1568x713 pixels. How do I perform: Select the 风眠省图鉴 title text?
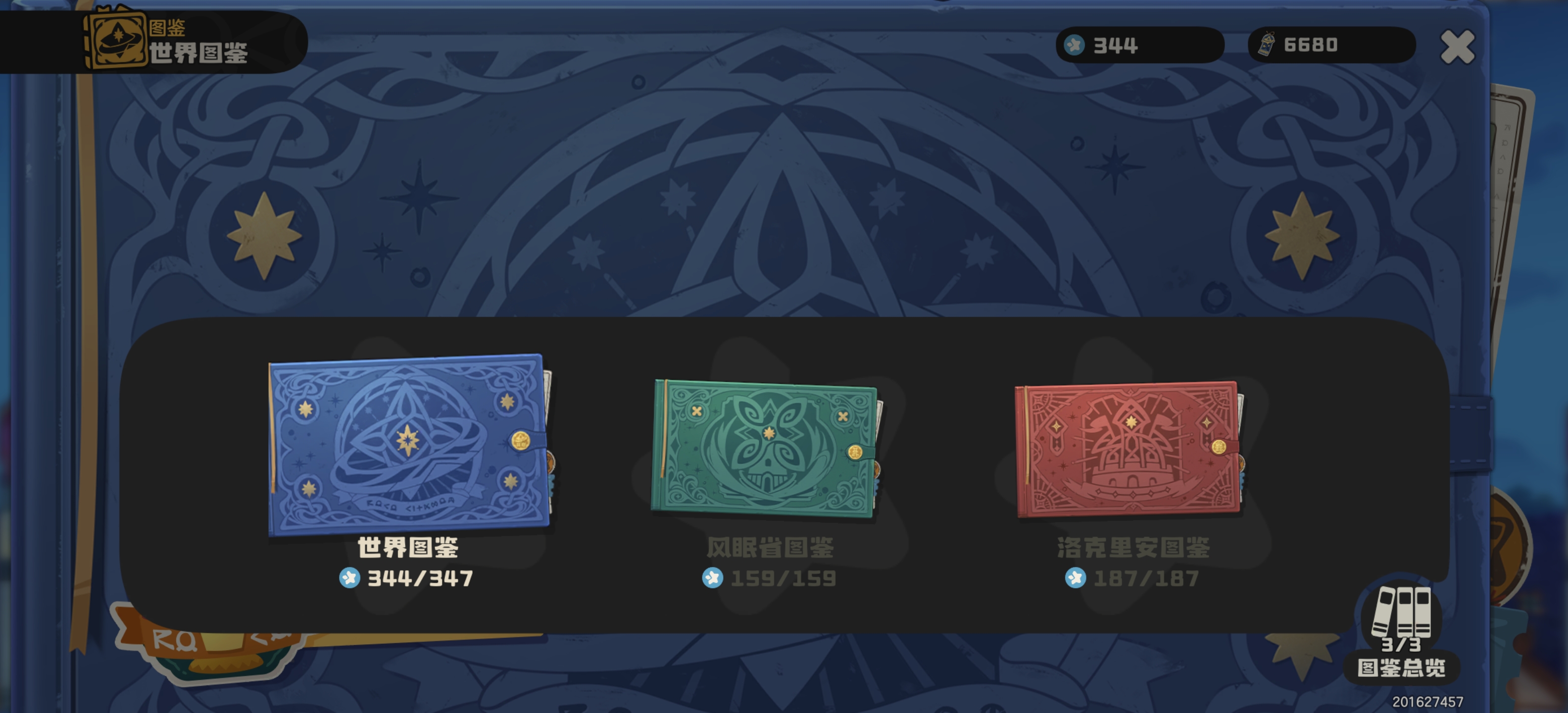[769, 547]
